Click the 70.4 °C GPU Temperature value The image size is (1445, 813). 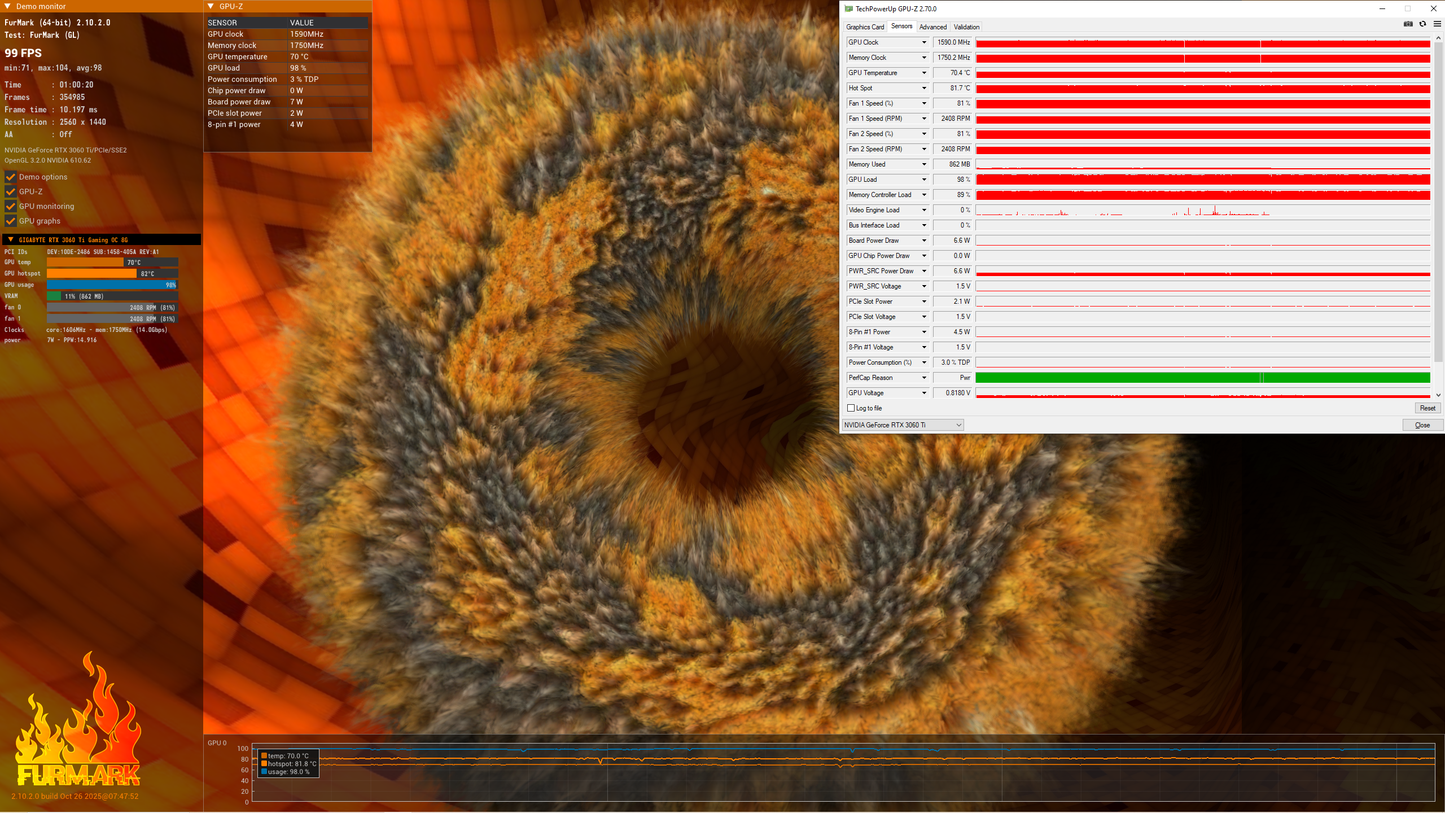[x=952, y=73]
